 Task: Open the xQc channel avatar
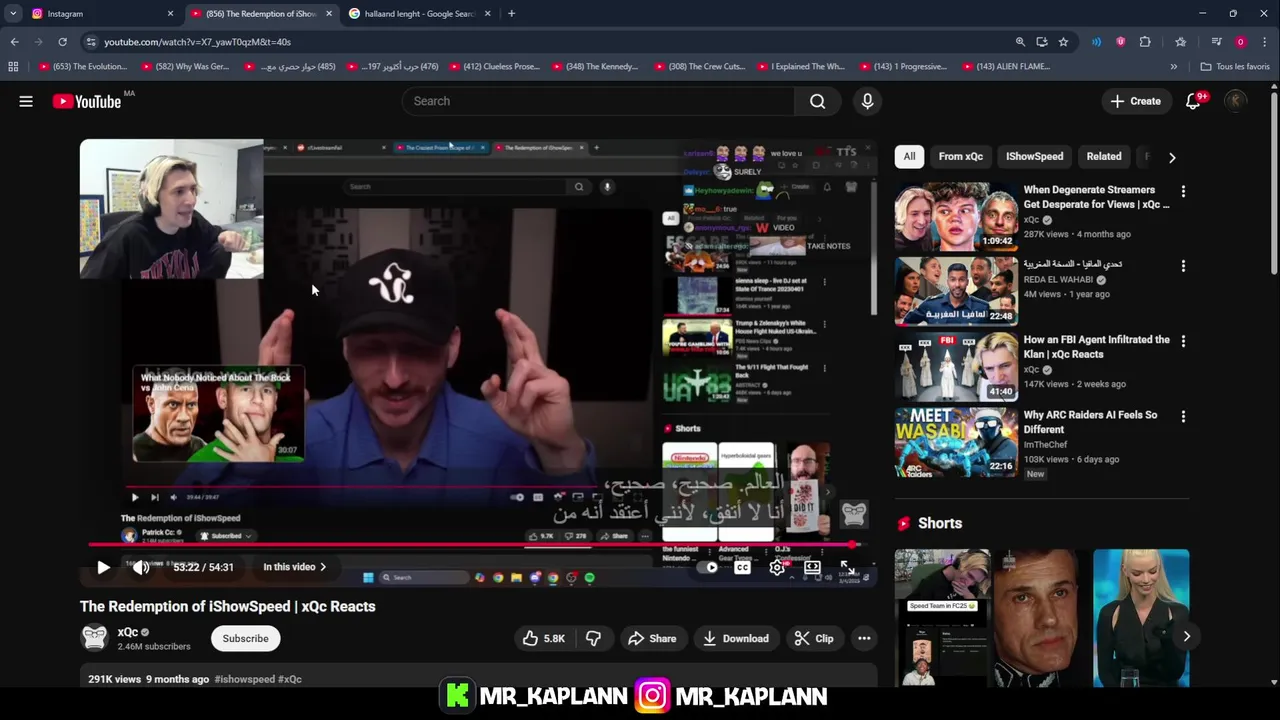[94, 638]
